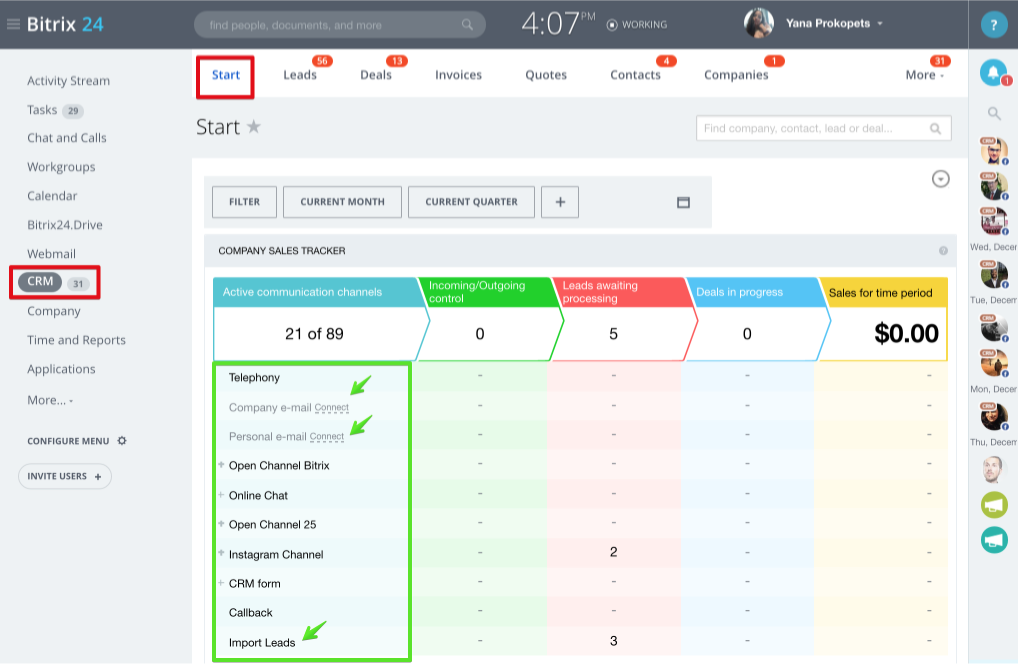The width and height of the screenshot is (1018, 664).
Task: Click the Invite Users button
Action: point(65,476)
